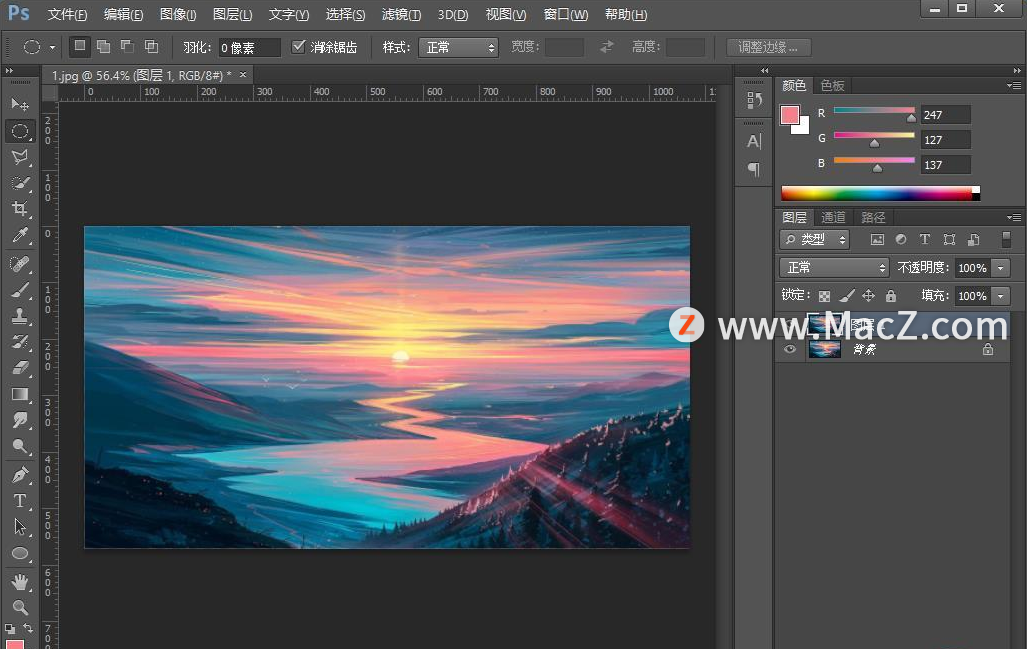Screen dimensions: 1027x649
Task: Open the Paragraph panel icon
Action: [754, 169]
